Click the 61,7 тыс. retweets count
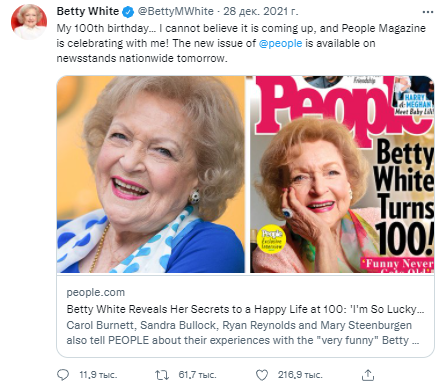Viewport: 445px width, 390px height. click(197, 375)
